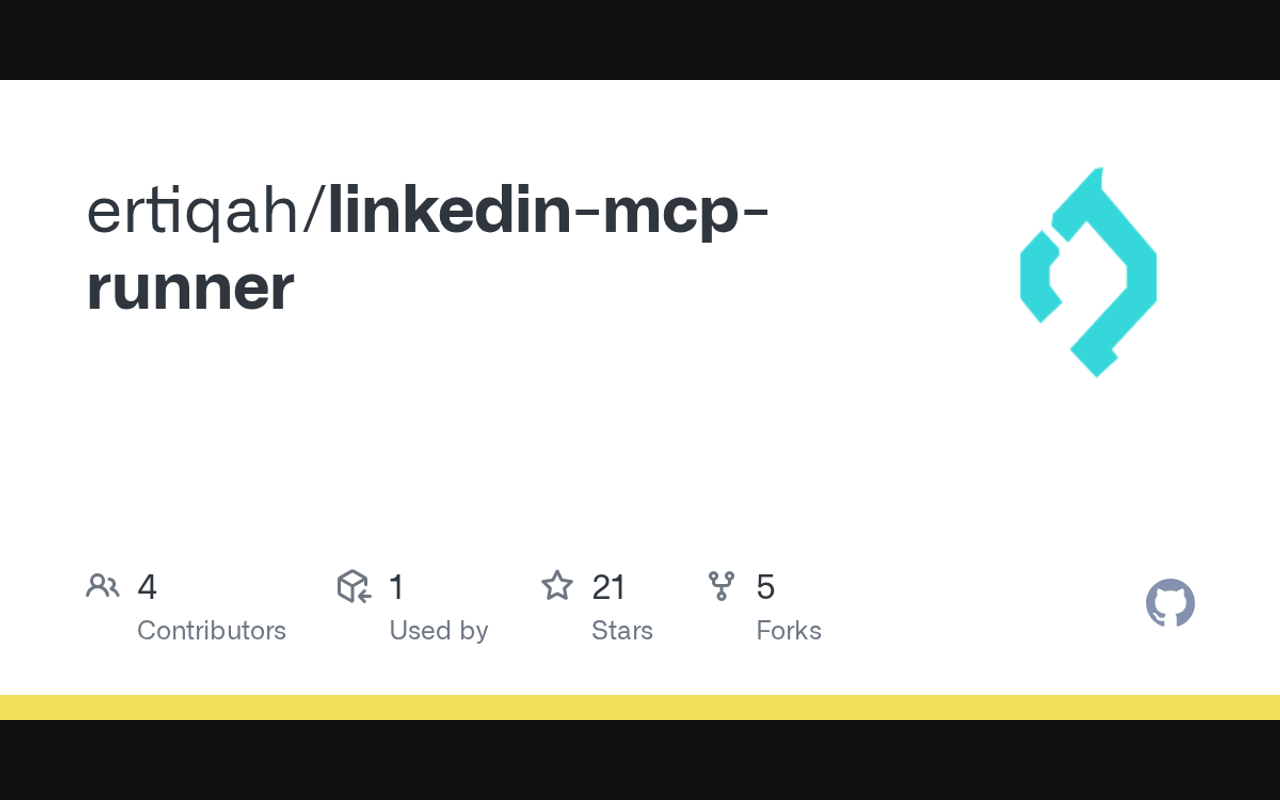Click the Used by package icon

click(x=354, y=586)
